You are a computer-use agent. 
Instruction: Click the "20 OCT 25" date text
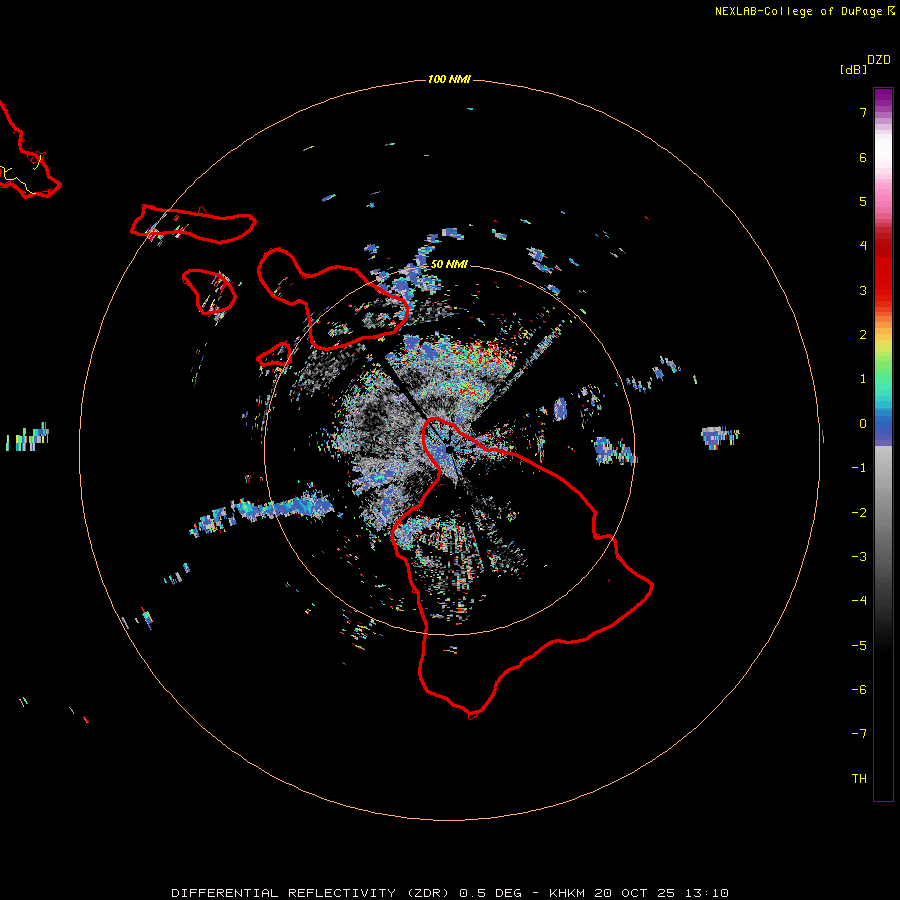click(x=636, y=893)
